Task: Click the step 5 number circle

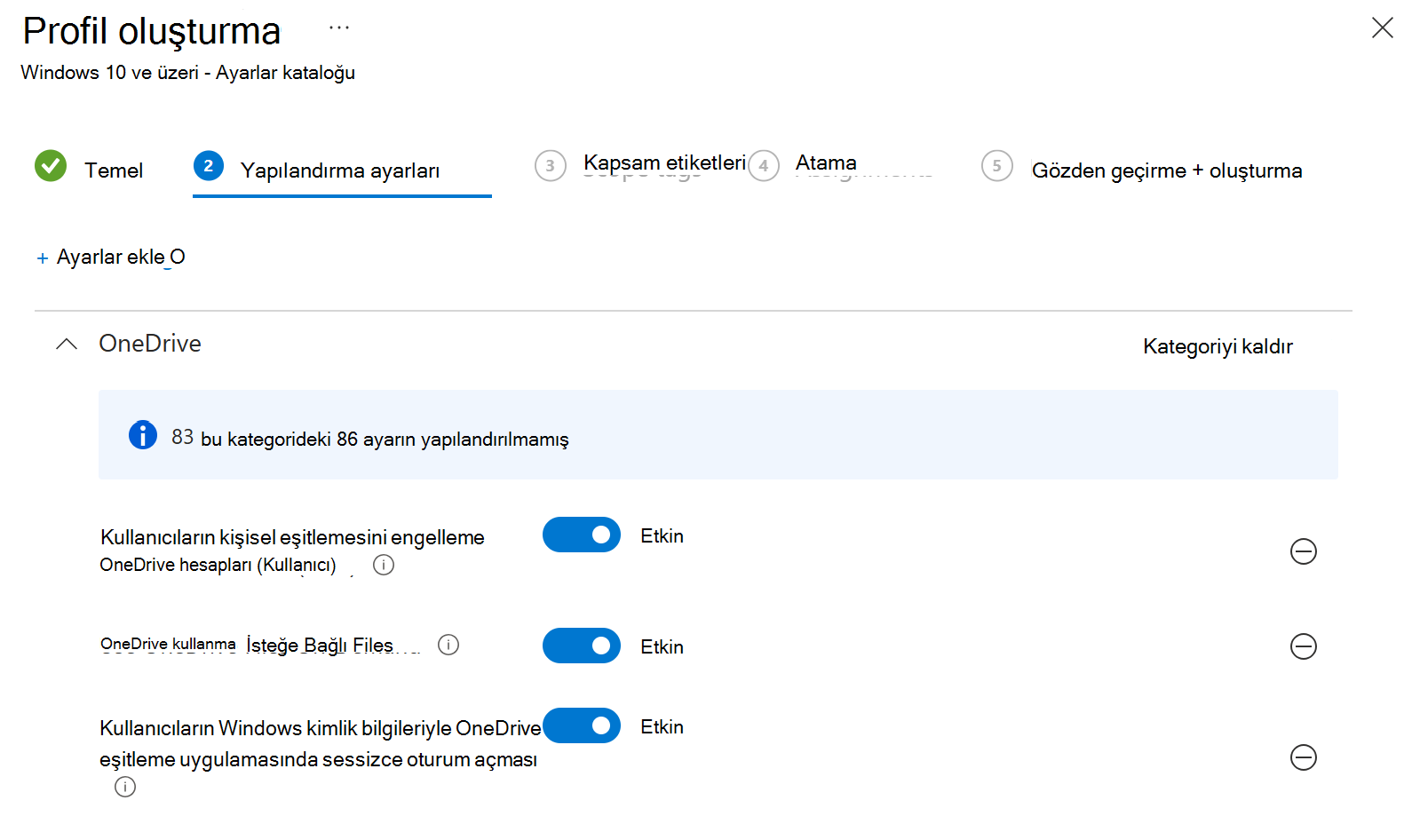Action: [997, 165]
